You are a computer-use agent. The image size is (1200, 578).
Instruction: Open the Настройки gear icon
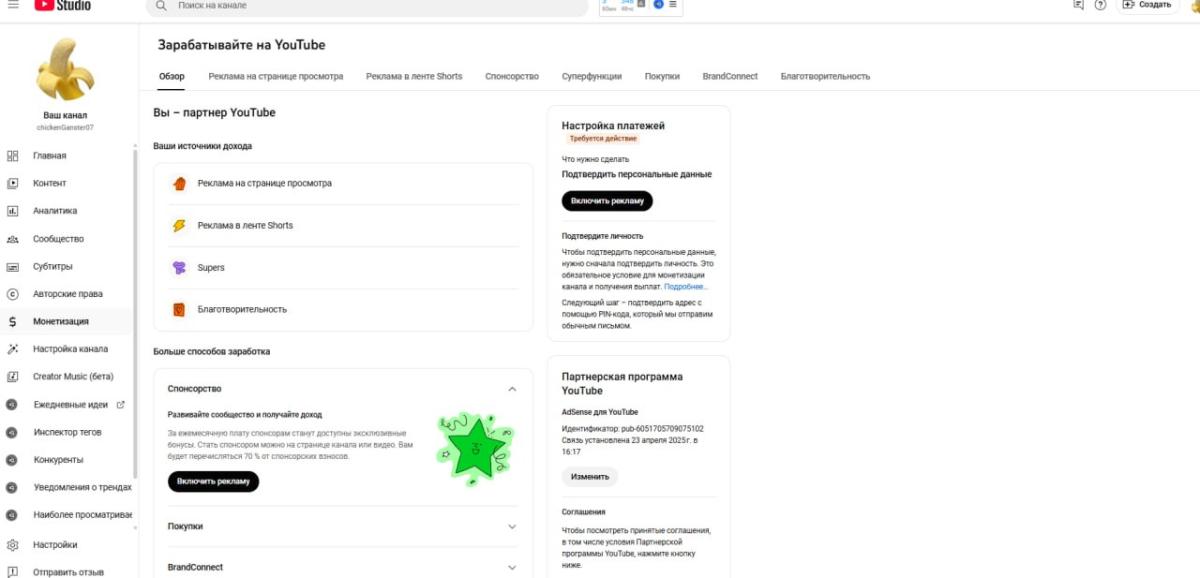[x=13, y=545]
